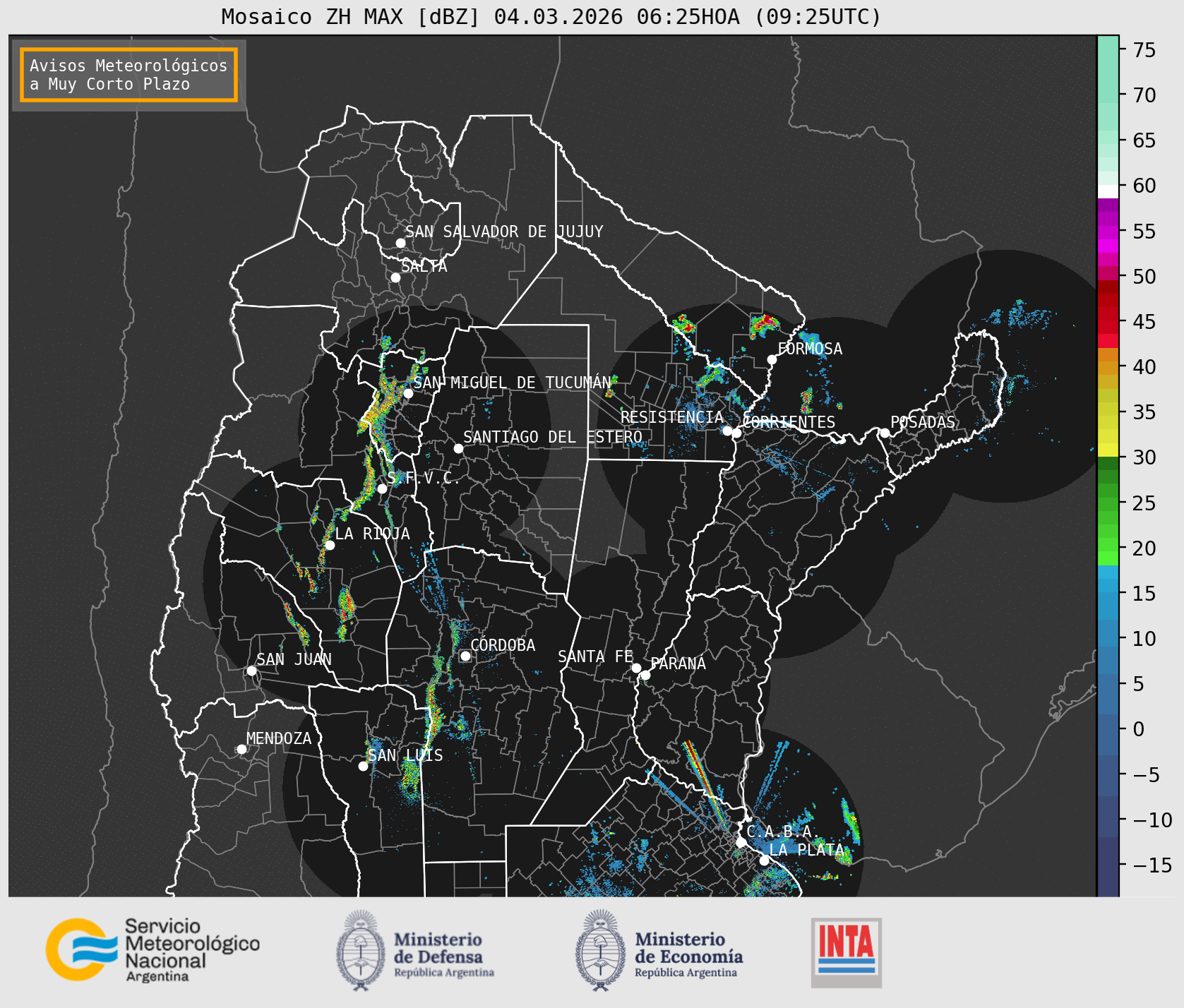Click the LA RIOJA label text
This screenshot has width=1184, height=1008.
pos(372,534)
